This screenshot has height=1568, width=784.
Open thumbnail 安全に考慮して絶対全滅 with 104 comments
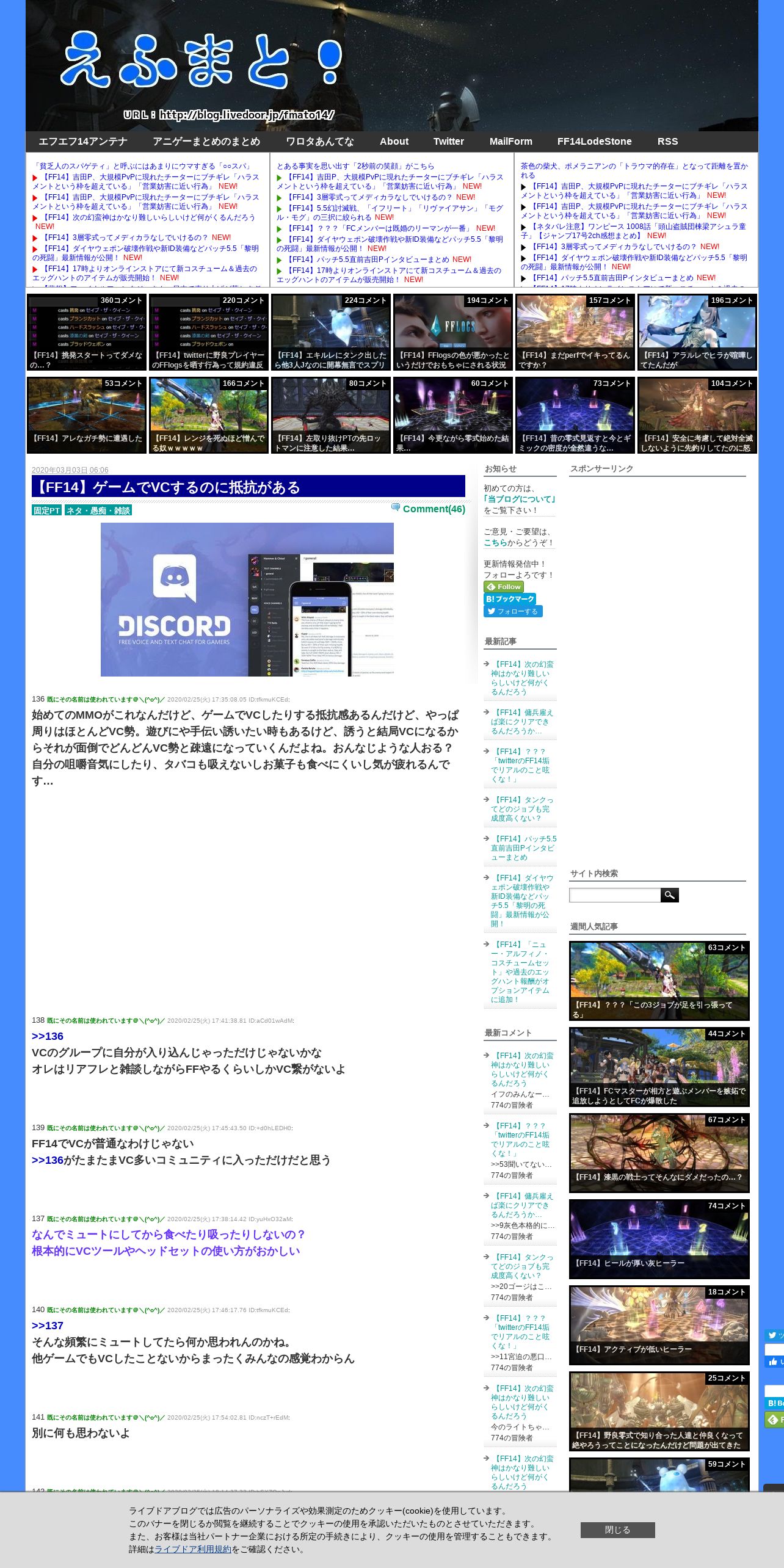point(697,415)
